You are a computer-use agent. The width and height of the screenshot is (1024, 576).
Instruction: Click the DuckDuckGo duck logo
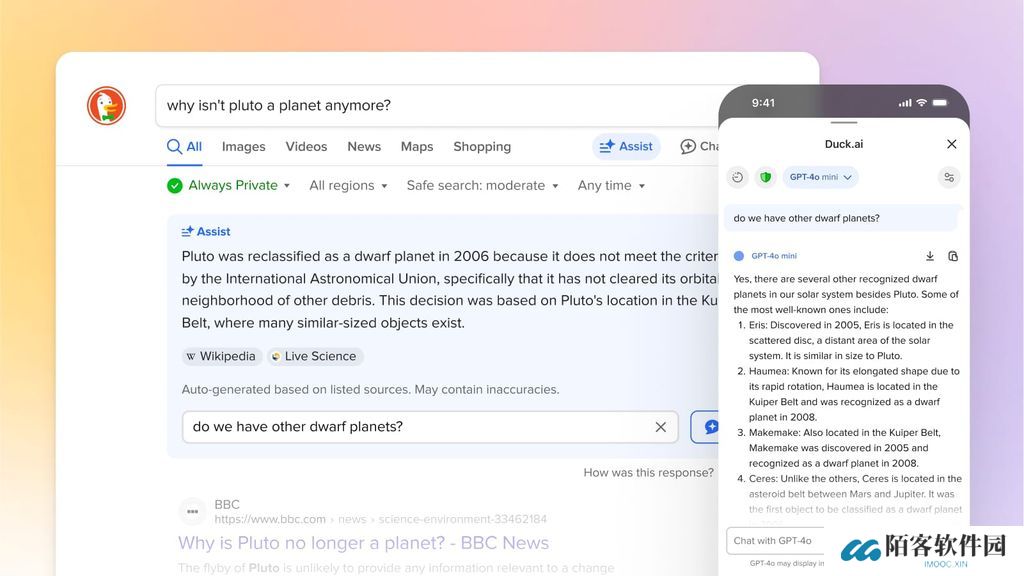pyautogui.click(x=106, y=106)
